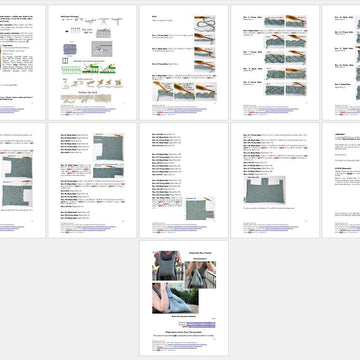The height and width of the screenshot is (360, 360).
Task: Open the page with three hook photos at bottom
Action: (184, 62)
